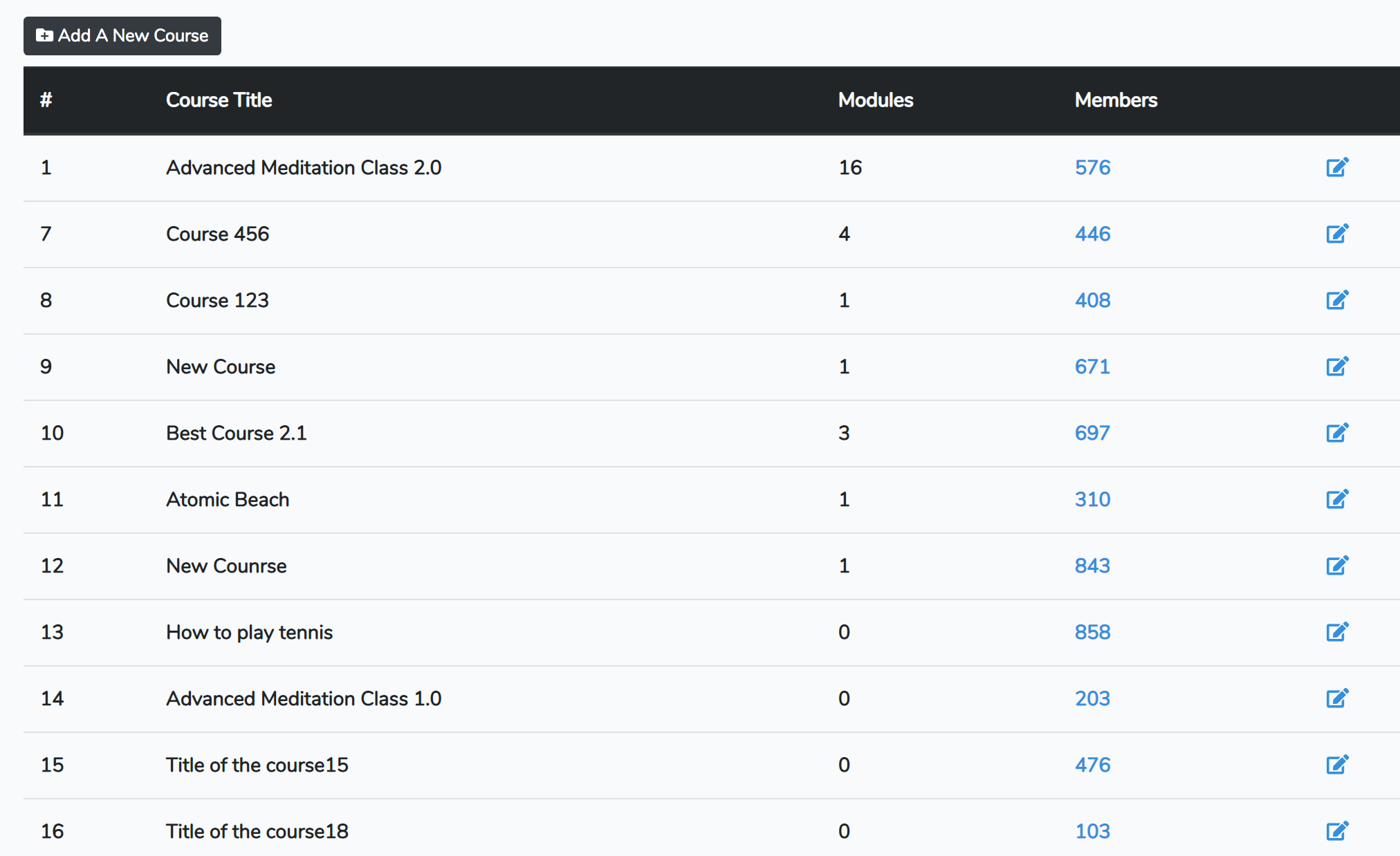Select the Atomic Beach title
Image resolution: width=1400 pixels, height=856 pixels.
tap(228, 499)
